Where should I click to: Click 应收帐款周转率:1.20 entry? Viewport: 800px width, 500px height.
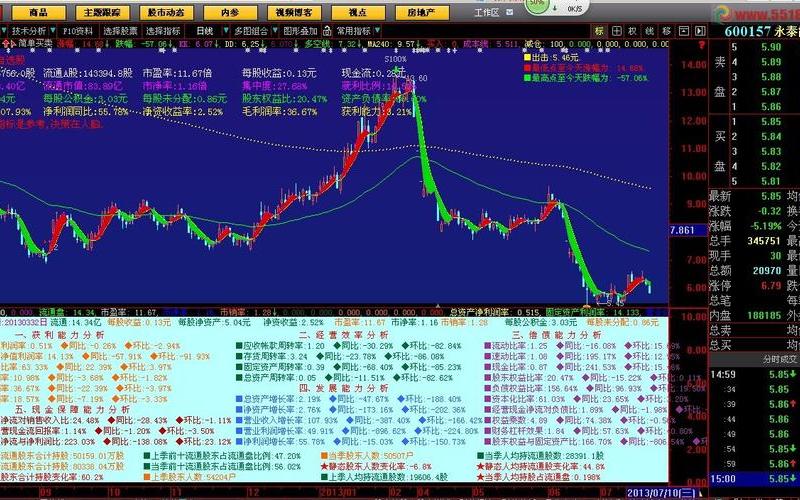tap(281, 345)
